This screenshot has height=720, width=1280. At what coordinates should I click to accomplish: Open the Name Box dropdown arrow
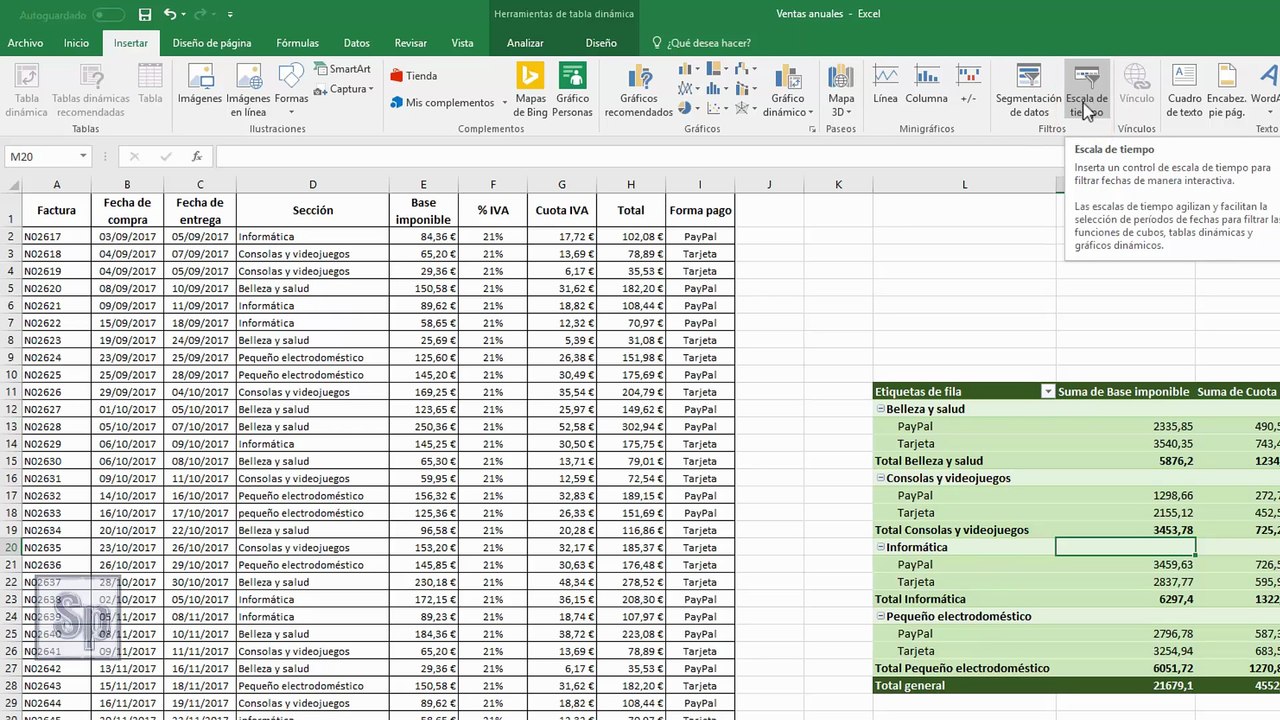pos(82,157)
